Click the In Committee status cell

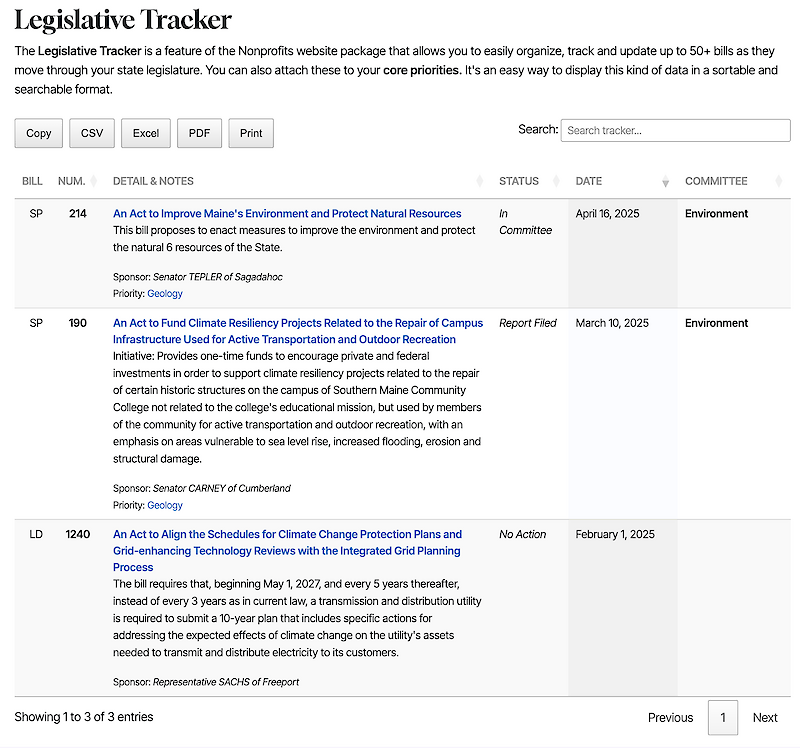click(526, 222)
